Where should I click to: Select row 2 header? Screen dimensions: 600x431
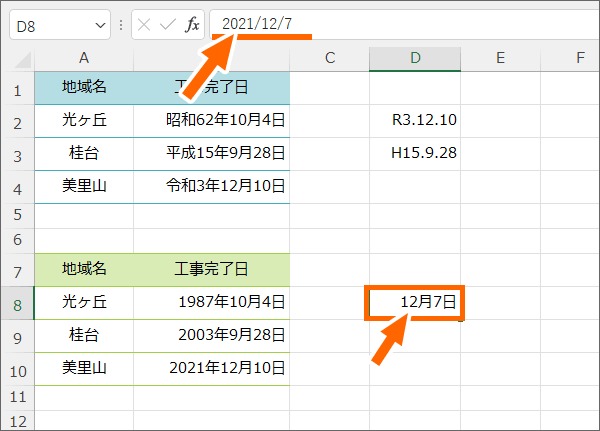(18, 121)
